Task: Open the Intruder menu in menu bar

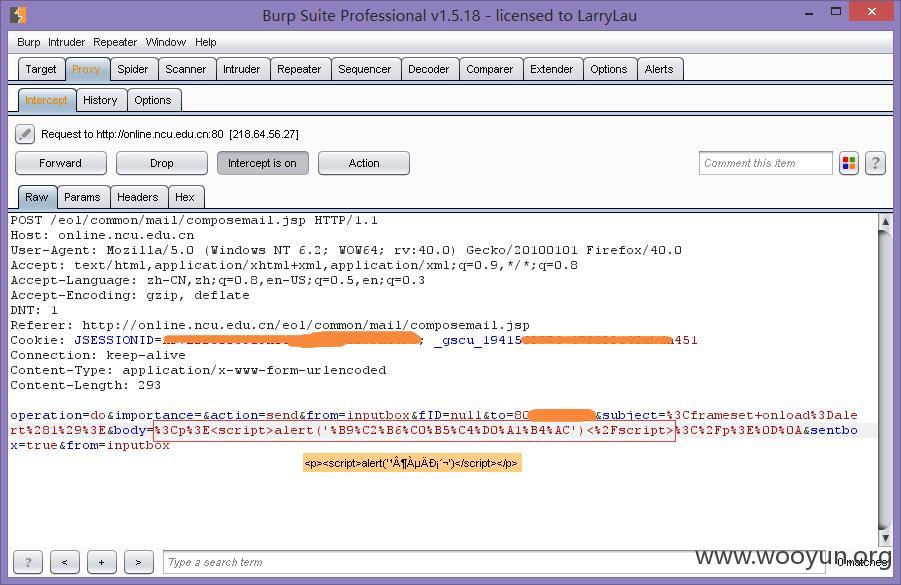Action: pyautogui.click(x=66, y=42)
